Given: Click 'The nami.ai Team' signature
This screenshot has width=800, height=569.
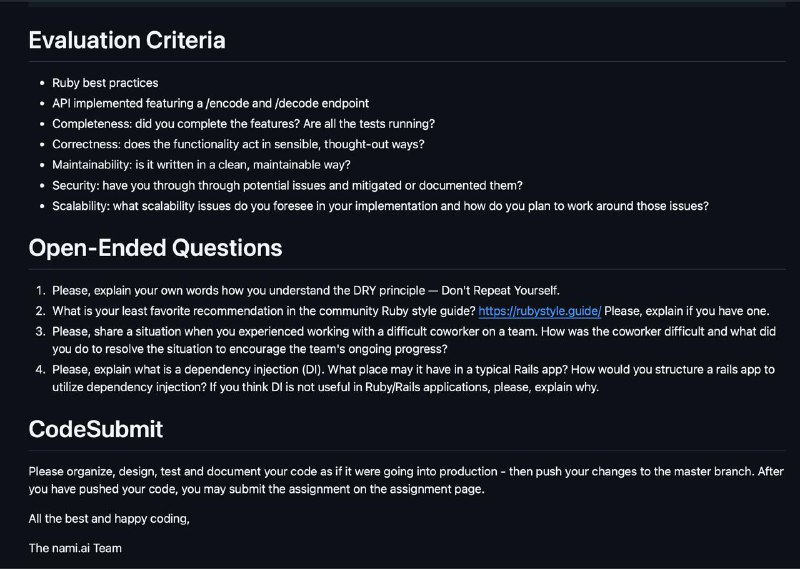Looking at the screenshot, I should point(75,549).
